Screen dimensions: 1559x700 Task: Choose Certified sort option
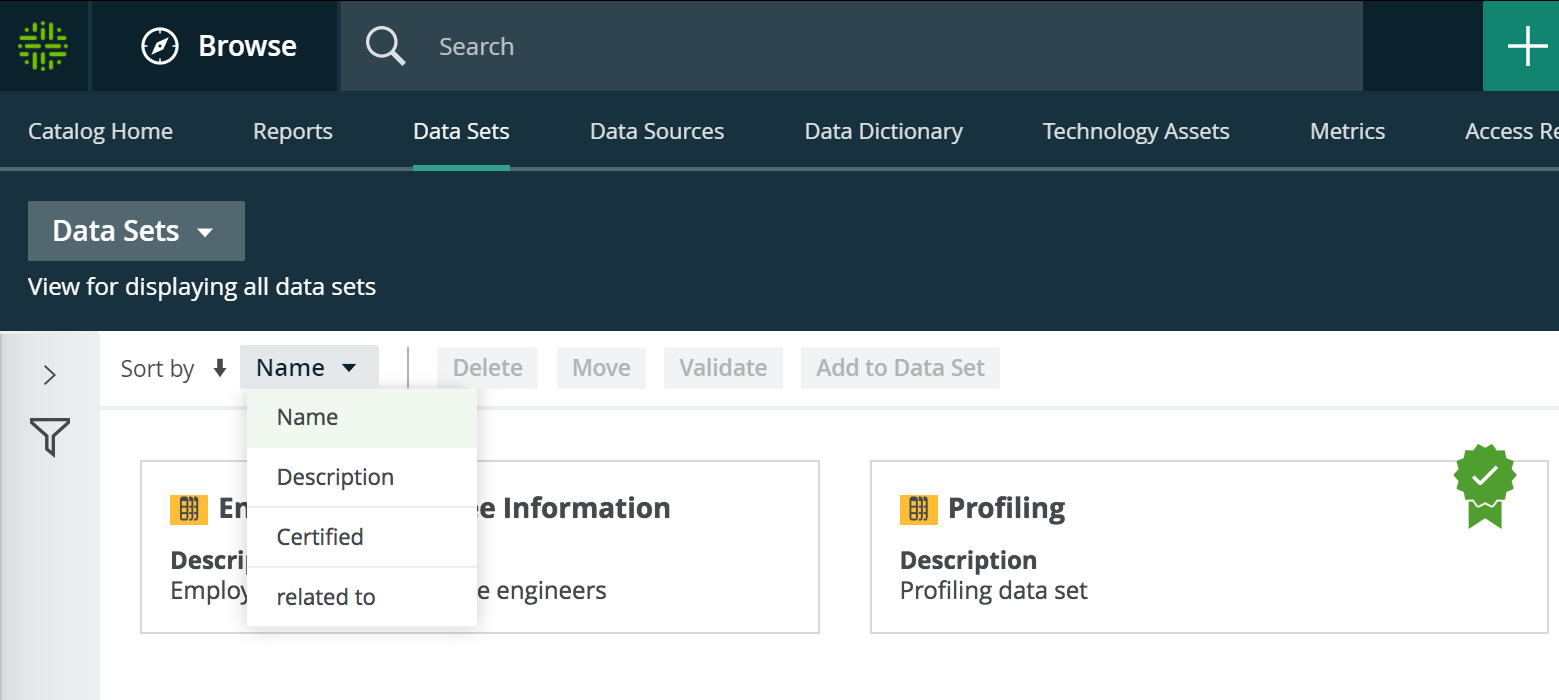click(x=320, y=537)
